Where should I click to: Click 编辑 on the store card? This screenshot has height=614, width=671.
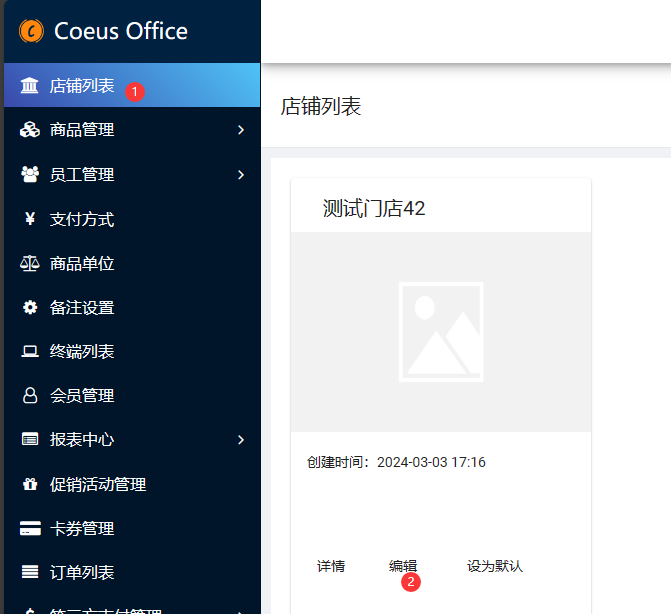(x=403, y=566)
